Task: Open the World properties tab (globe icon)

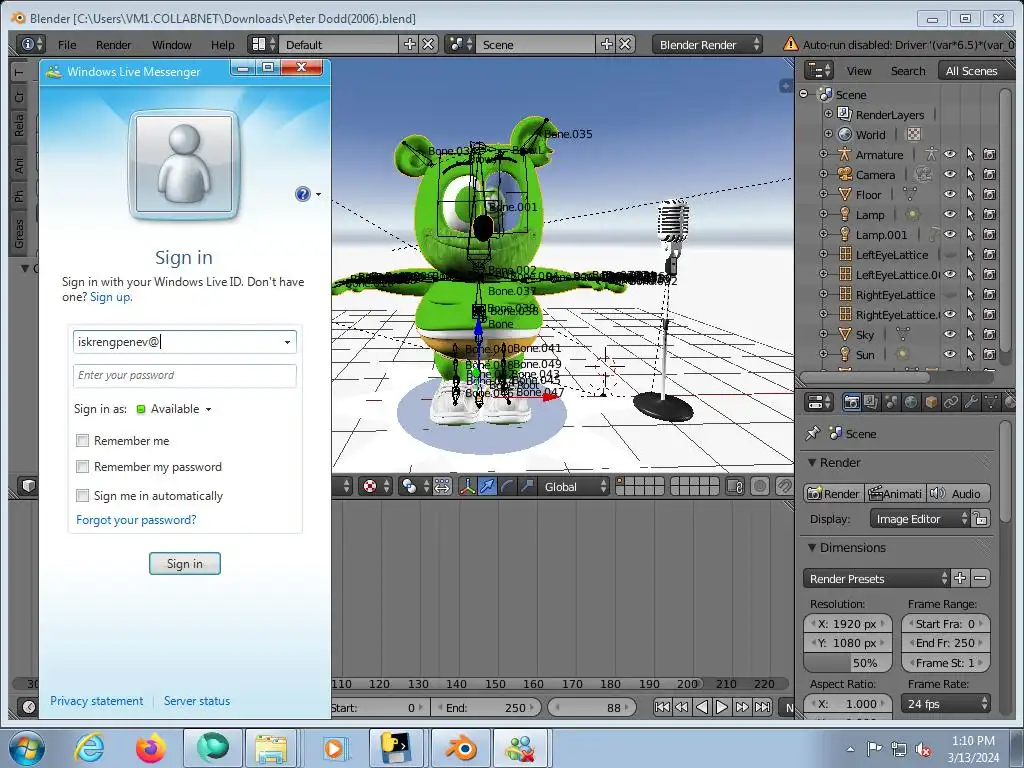Action: click(x=911, y=402)
